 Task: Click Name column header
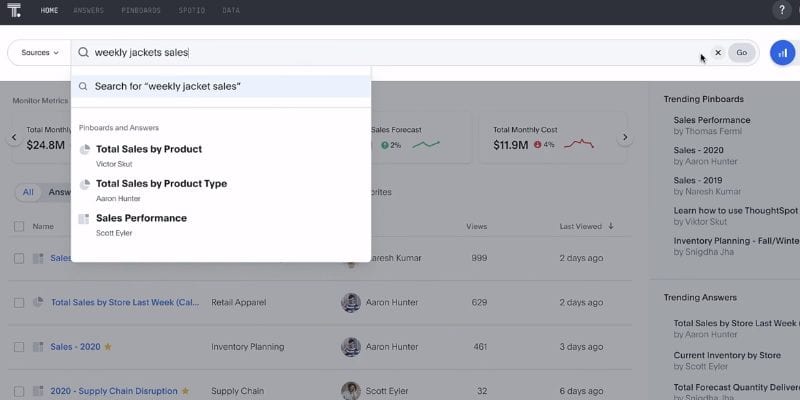43,227
